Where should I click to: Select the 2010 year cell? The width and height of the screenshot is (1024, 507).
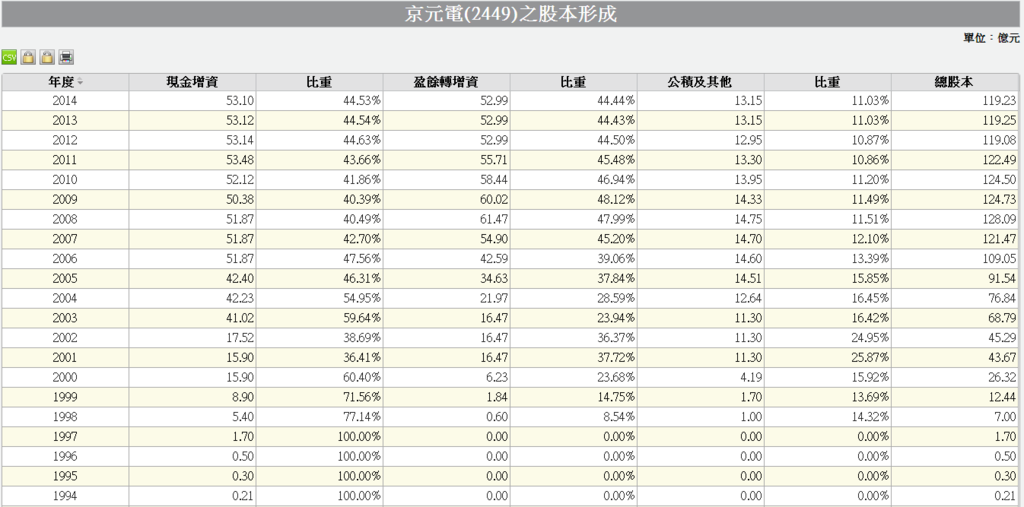click(65, 180)
